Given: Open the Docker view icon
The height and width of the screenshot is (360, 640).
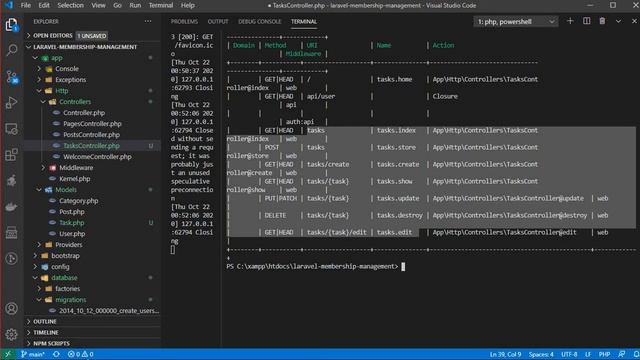Looking at the screenshot, I should click(11, 207).
